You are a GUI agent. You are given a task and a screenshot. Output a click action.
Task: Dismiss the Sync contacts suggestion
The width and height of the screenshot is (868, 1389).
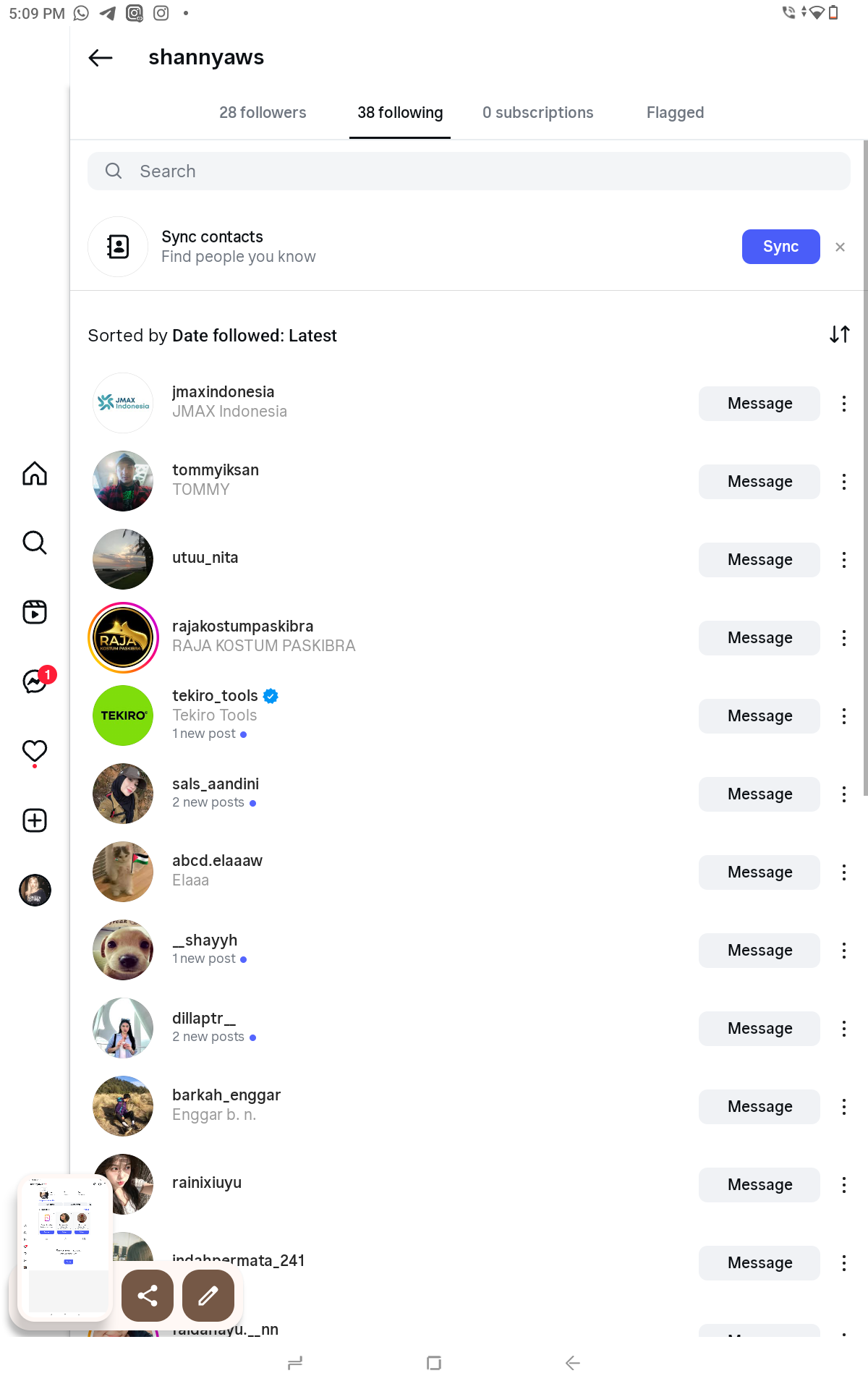(840, 247)
